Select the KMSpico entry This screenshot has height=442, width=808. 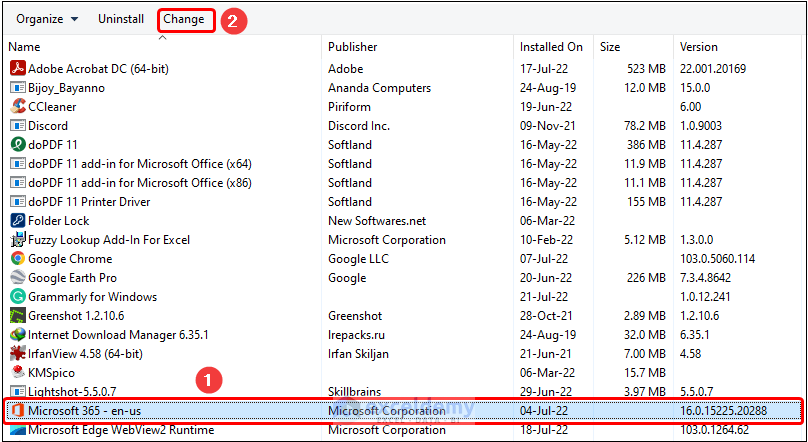(52, 372)
